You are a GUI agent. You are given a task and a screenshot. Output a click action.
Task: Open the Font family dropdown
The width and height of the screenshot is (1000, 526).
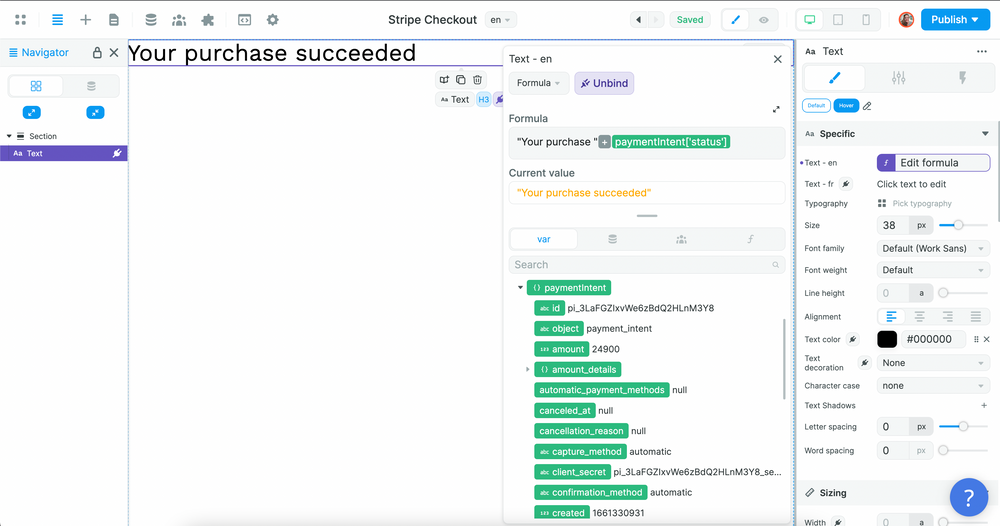[933, 248]
